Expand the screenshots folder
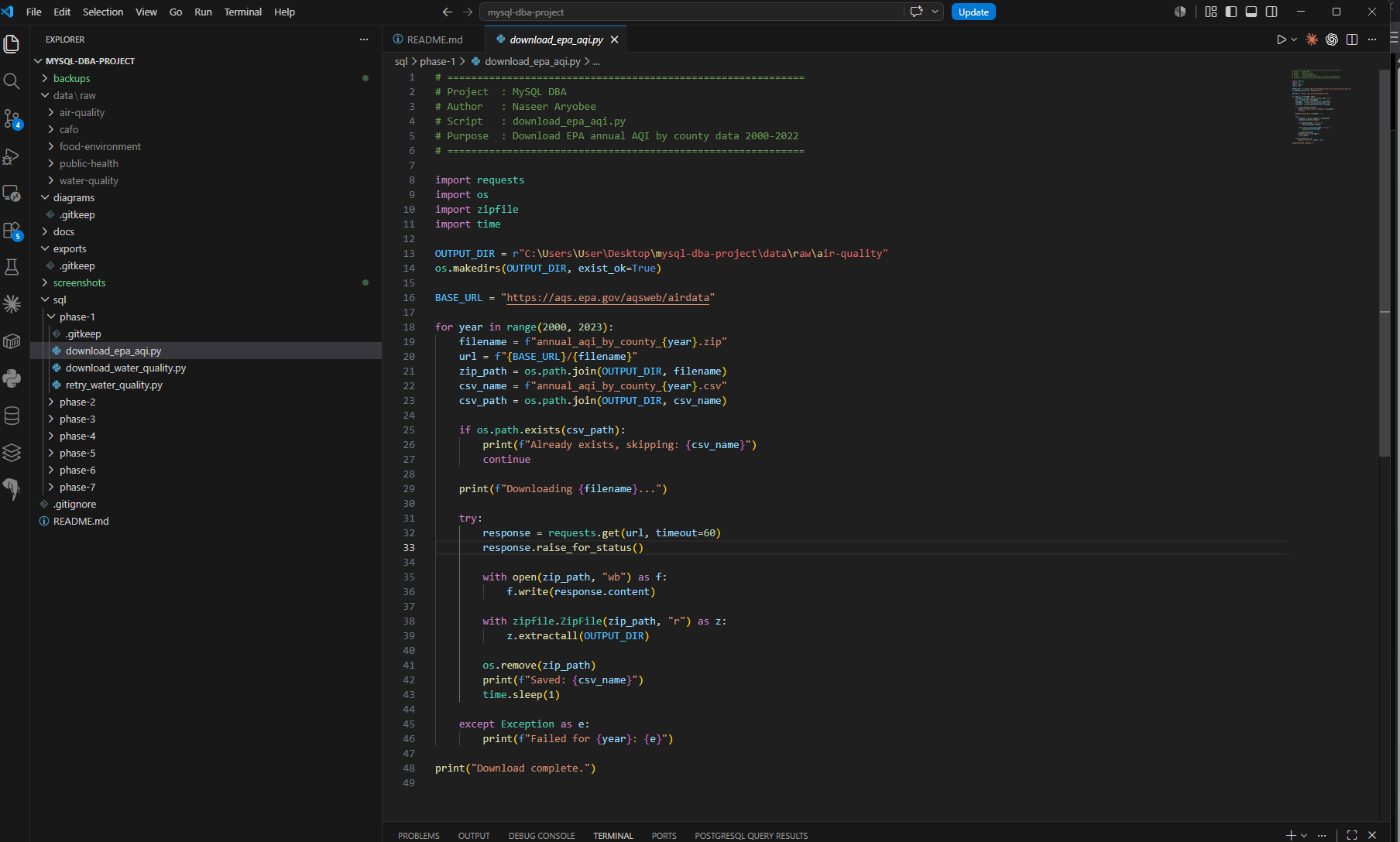This screenshot has height=842, width=1400. coord(206,282)
